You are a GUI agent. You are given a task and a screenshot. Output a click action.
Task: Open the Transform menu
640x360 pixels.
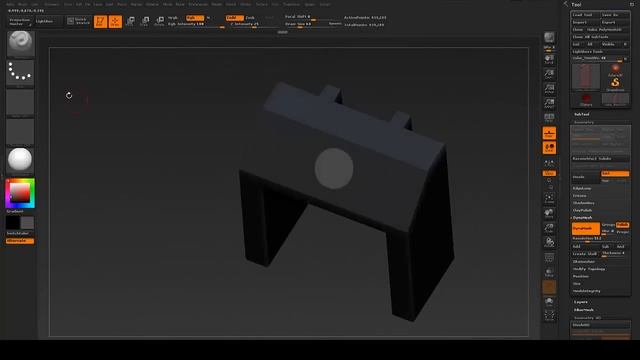coord(291,4)
